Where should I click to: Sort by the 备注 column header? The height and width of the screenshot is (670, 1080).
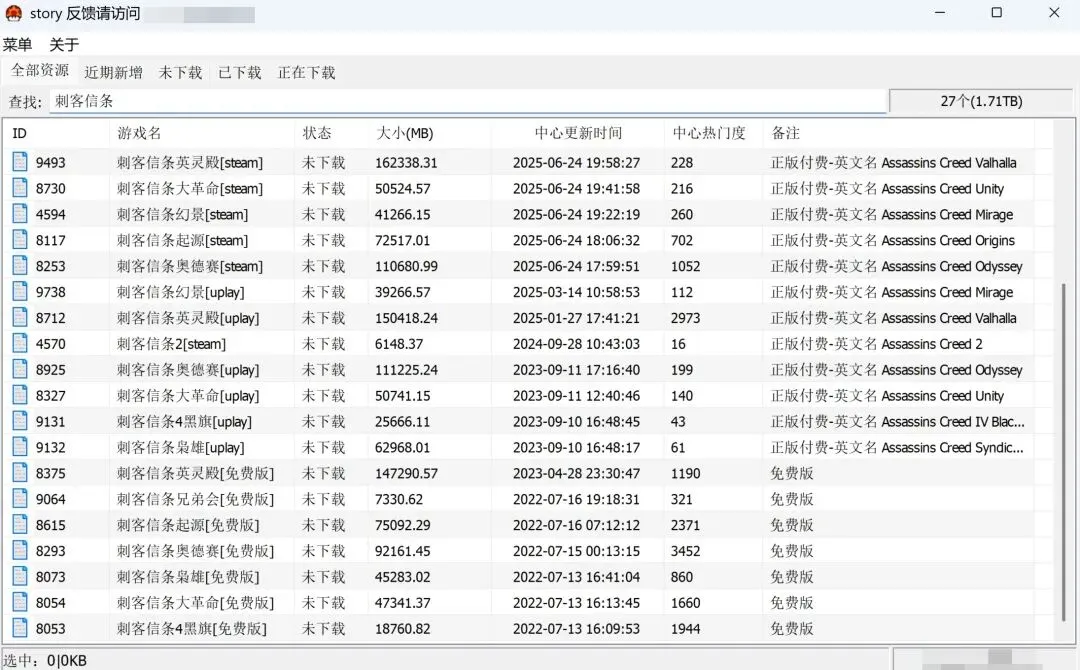click(898, 133)
